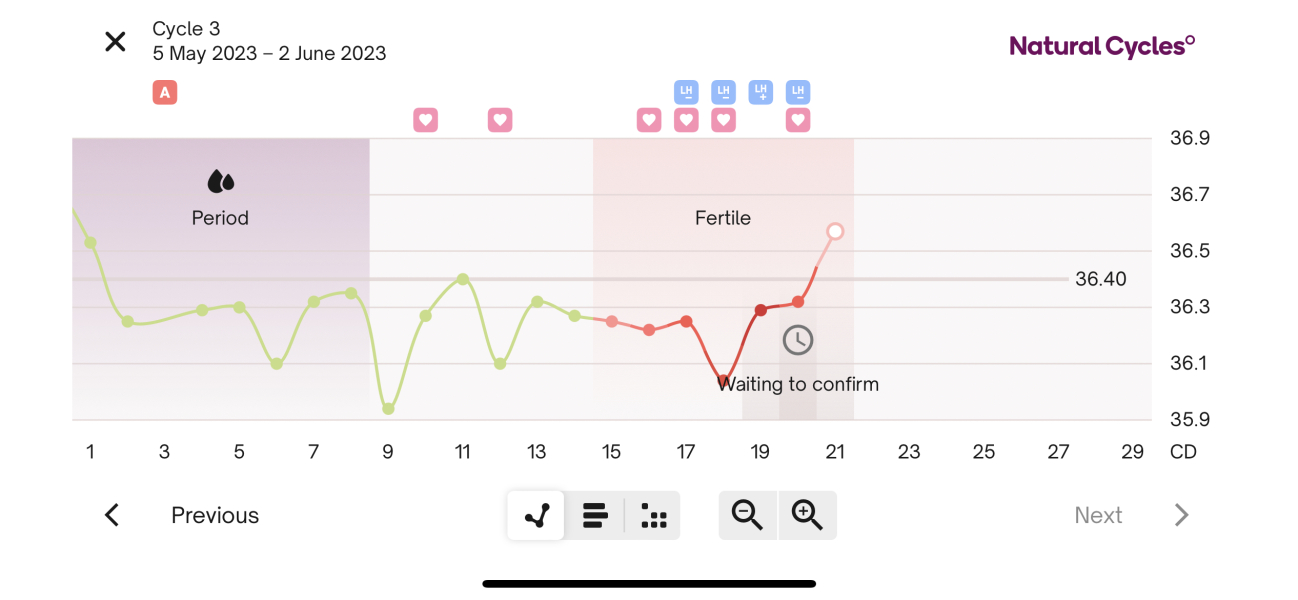Zoom out on the temperature chart
This screenshot has width=1298, height=600.
(x=747, y=515)
